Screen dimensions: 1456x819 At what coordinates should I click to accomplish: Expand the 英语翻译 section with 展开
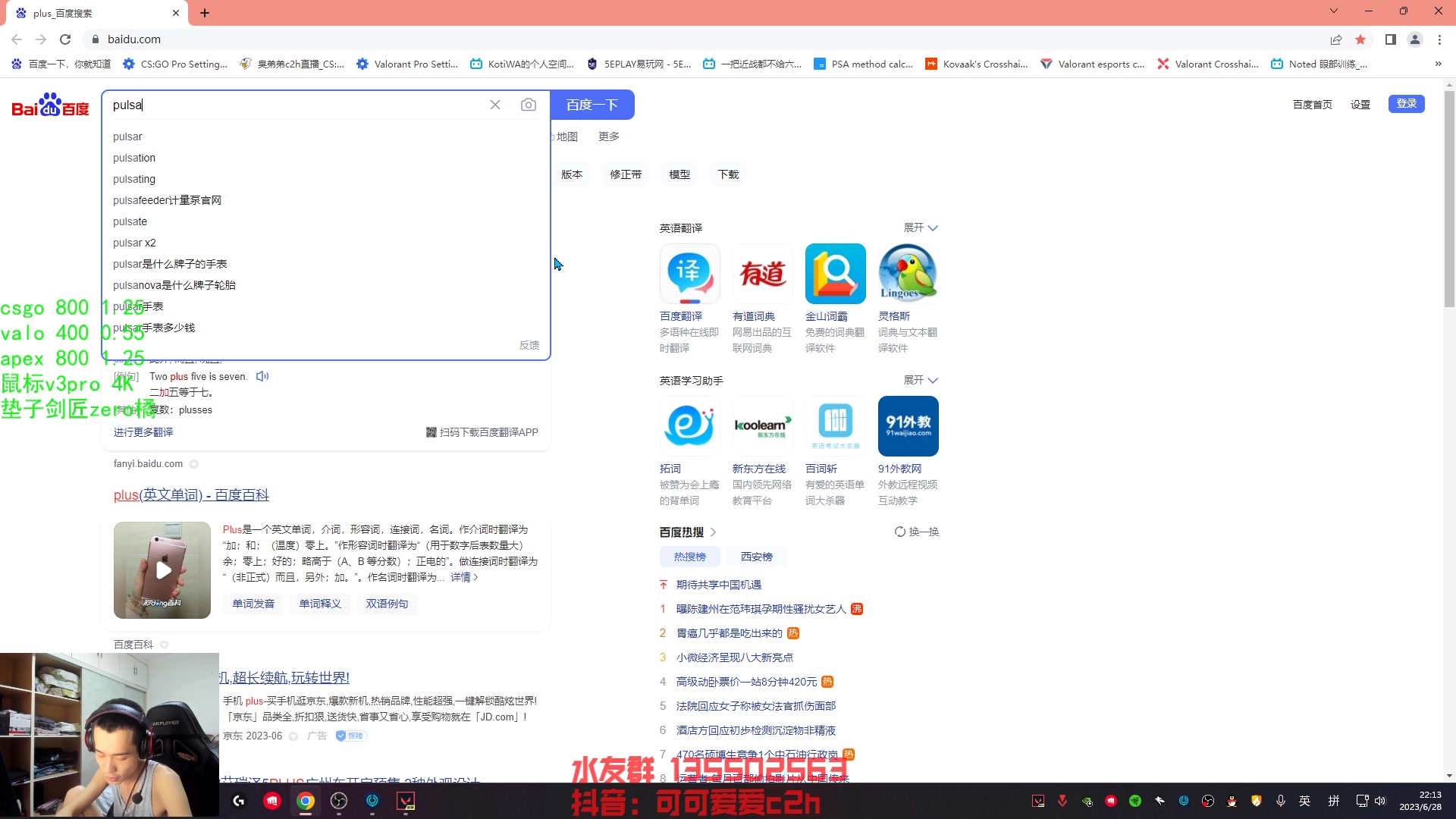pos(920,227)
